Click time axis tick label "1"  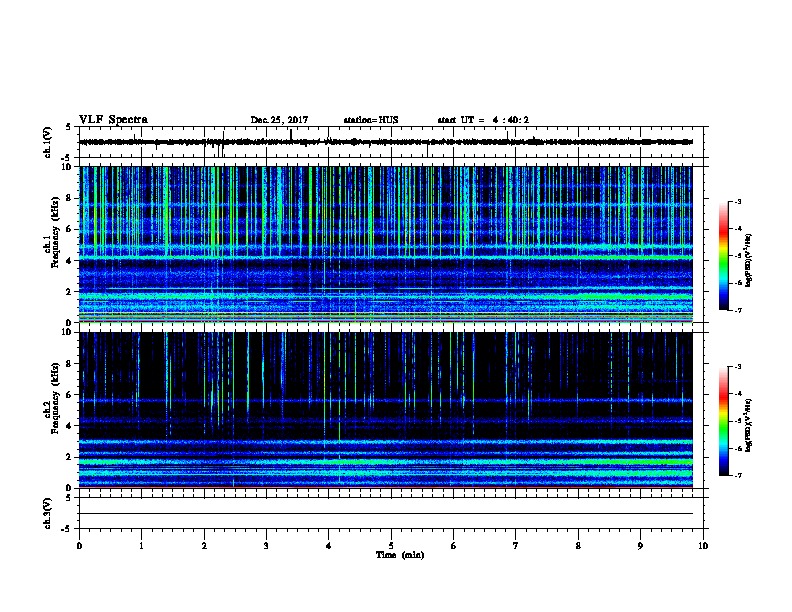142,546
